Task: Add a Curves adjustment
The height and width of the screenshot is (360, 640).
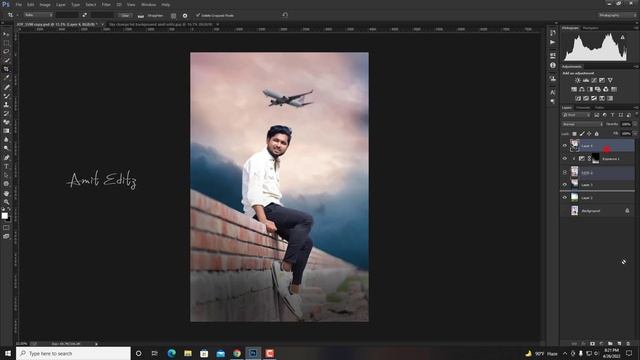Action: coord(594,80)
